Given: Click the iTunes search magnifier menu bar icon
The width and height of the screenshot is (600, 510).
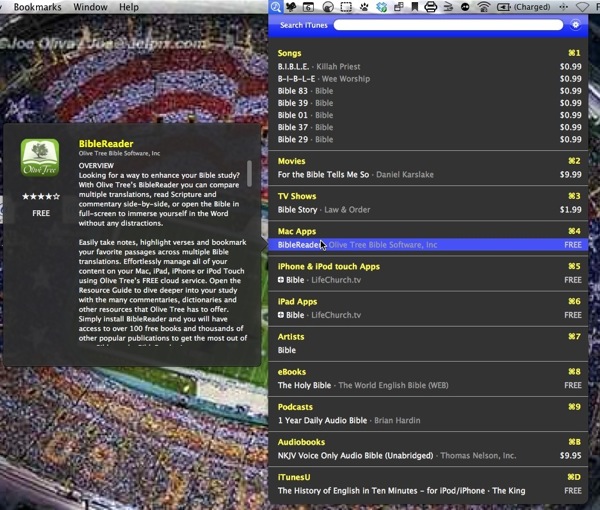Looking at the screenshot, I should pos(276,7).
